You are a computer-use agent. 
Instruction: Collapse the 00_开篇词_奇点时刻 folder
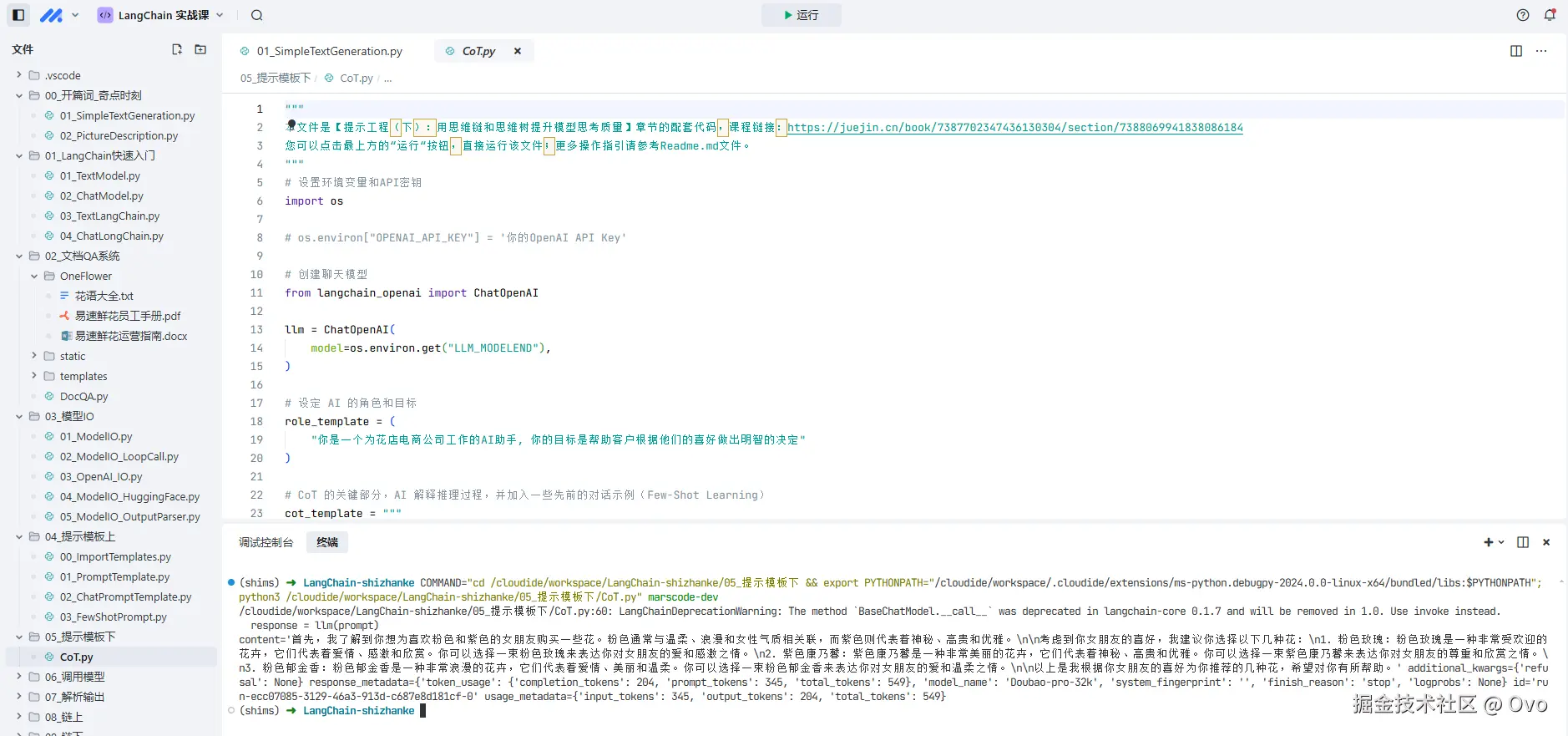tap(19, 95)
